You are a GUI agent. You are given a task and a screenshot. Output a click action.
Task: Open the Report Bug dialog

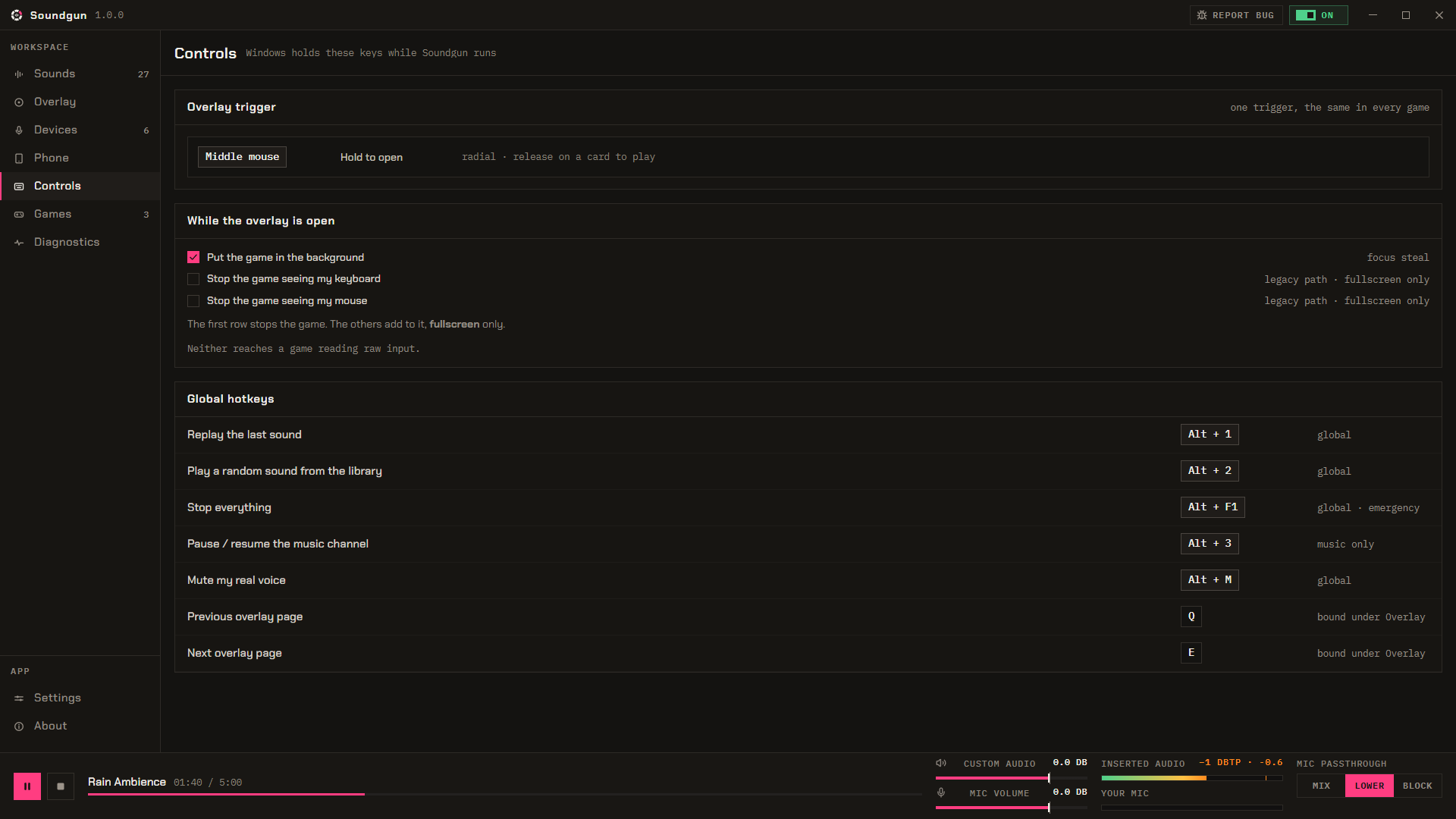[1236, 15]
